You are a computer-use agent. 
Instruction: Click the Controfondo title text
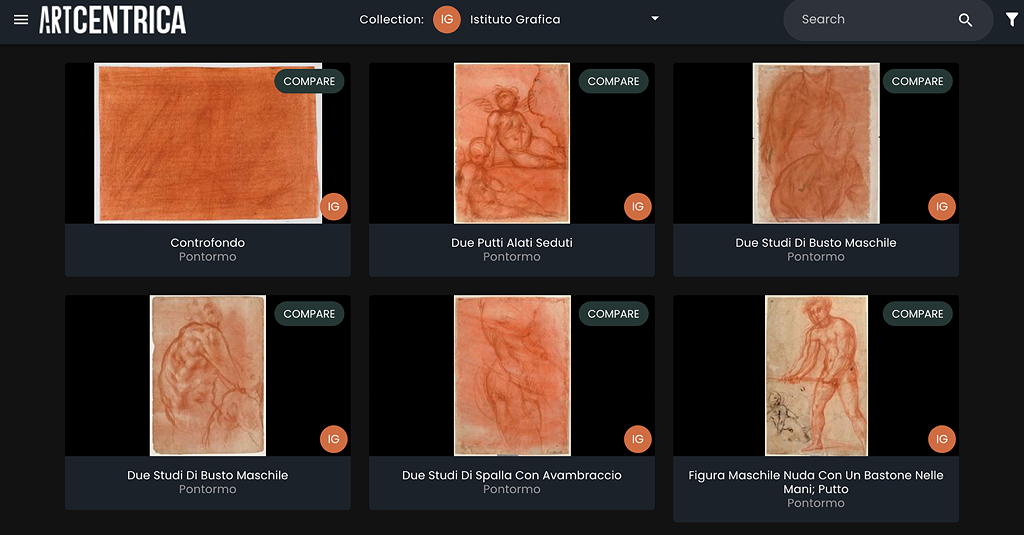coord(208,242)
